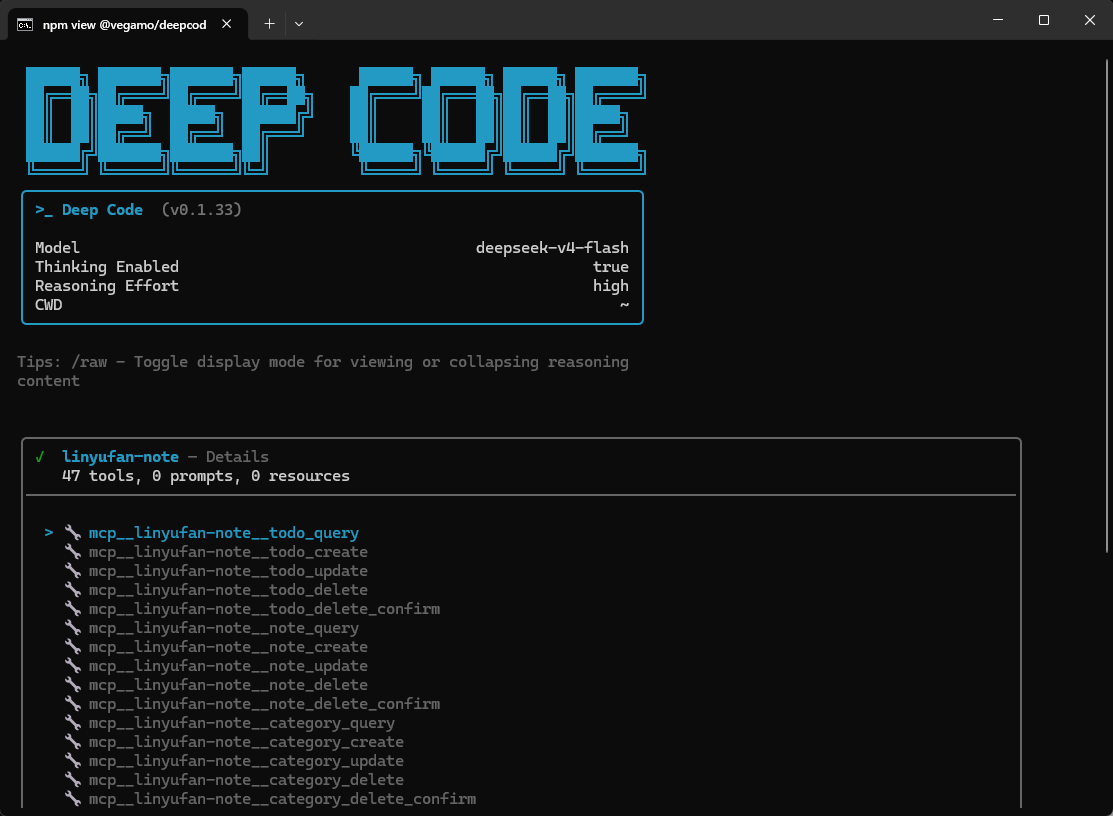Image resolution: width=1113 pixels, height=816 pixels.
Task: Select mcp__linyufan-note__todo_update tool
Action: tap(228, 570)
